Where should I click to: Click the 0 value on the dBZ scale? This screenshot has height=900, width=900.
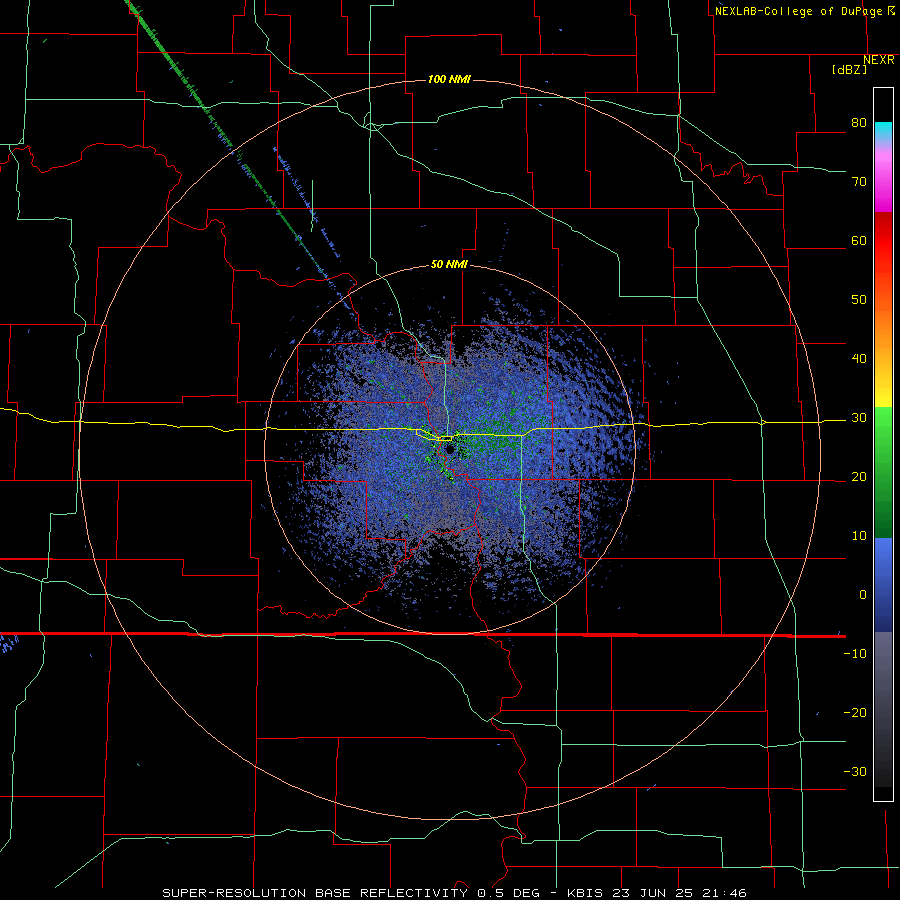(863, 595)
